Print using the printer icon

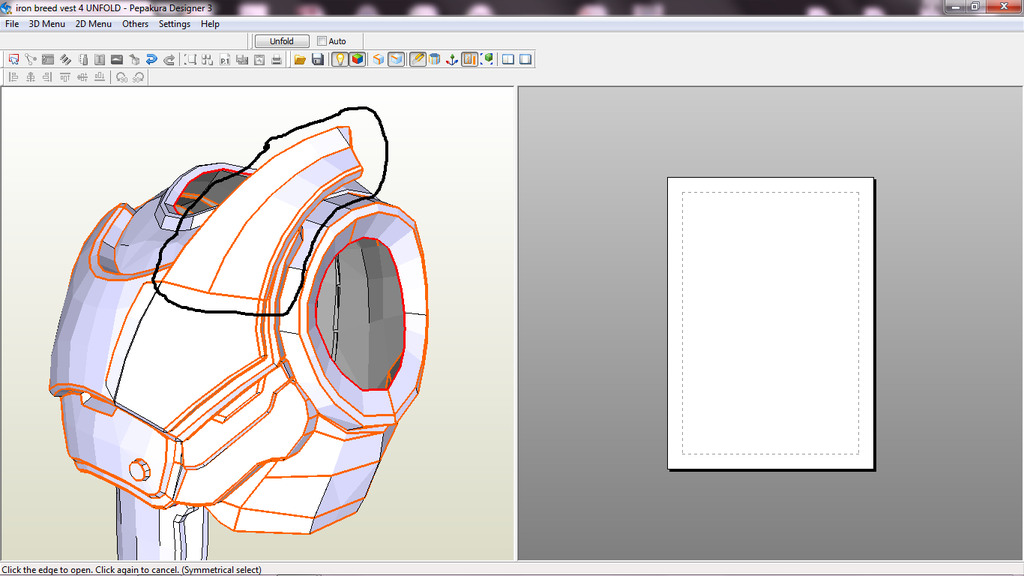pyautogui.click(x=277, y=59)
